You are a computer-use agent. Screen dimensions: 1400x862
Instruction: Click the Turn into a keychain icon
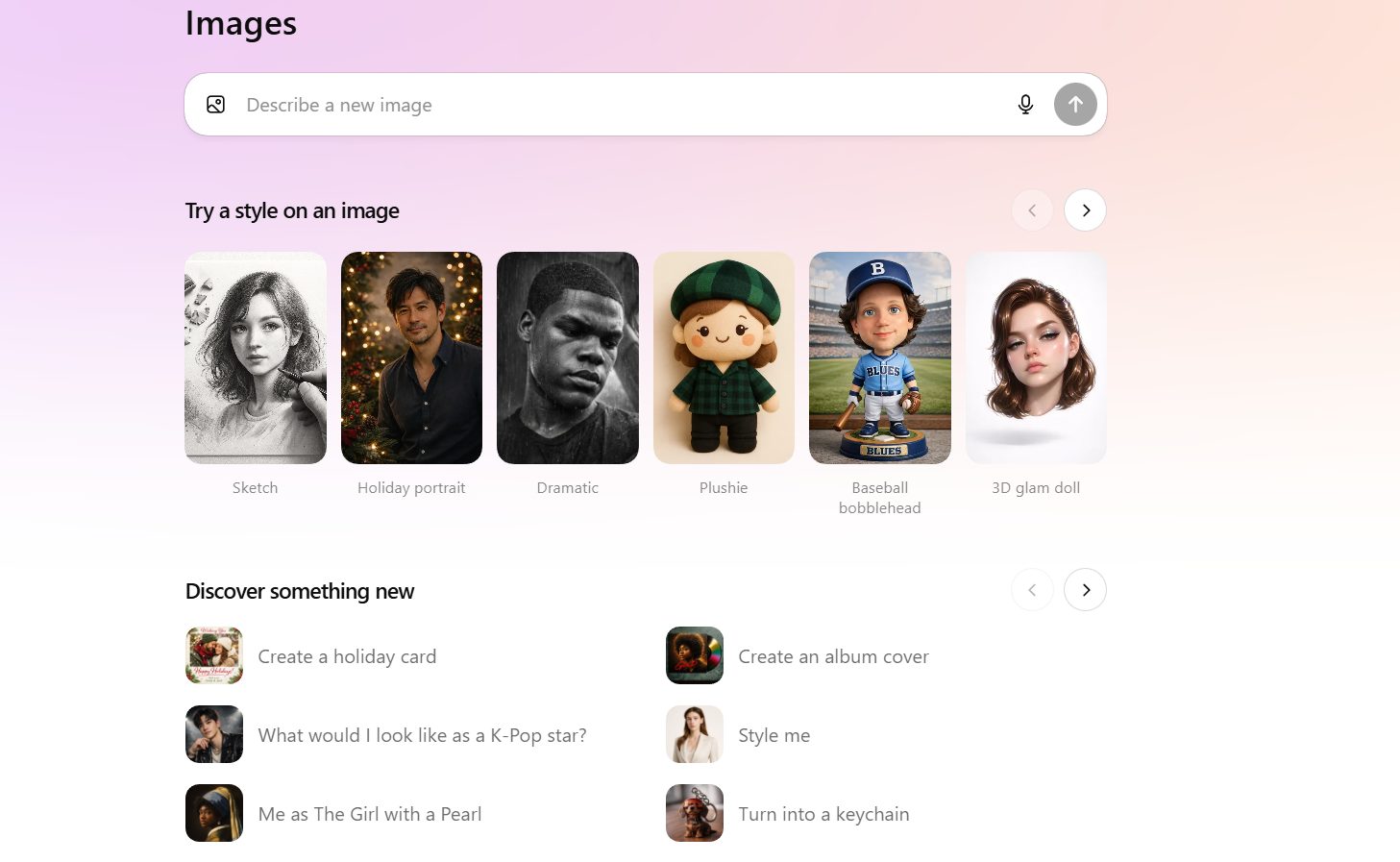[x=695, y=813]
